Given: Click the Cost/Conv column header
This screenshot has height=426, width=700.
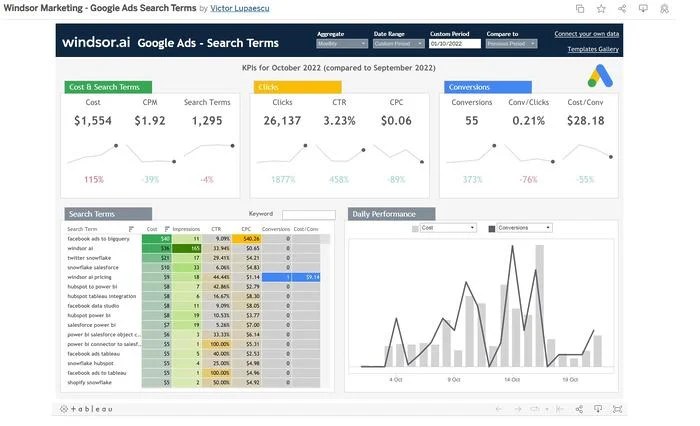Looking at the screenshot, I should point(306,229).
